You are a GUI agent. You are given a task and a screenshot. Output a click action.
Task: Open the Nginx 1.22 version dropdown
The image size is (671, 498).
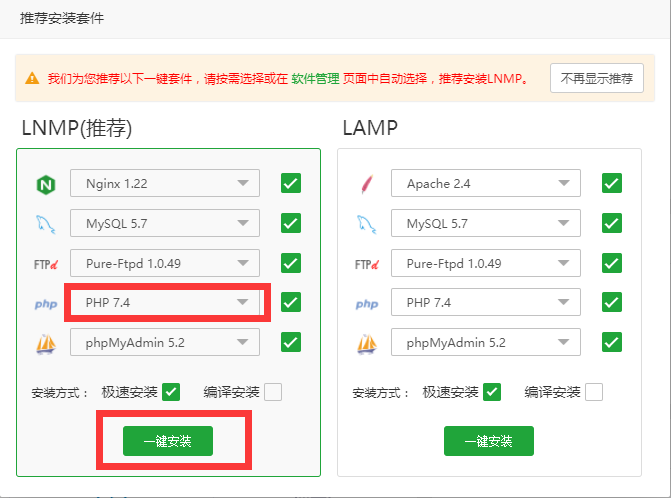tap(165, 183)
